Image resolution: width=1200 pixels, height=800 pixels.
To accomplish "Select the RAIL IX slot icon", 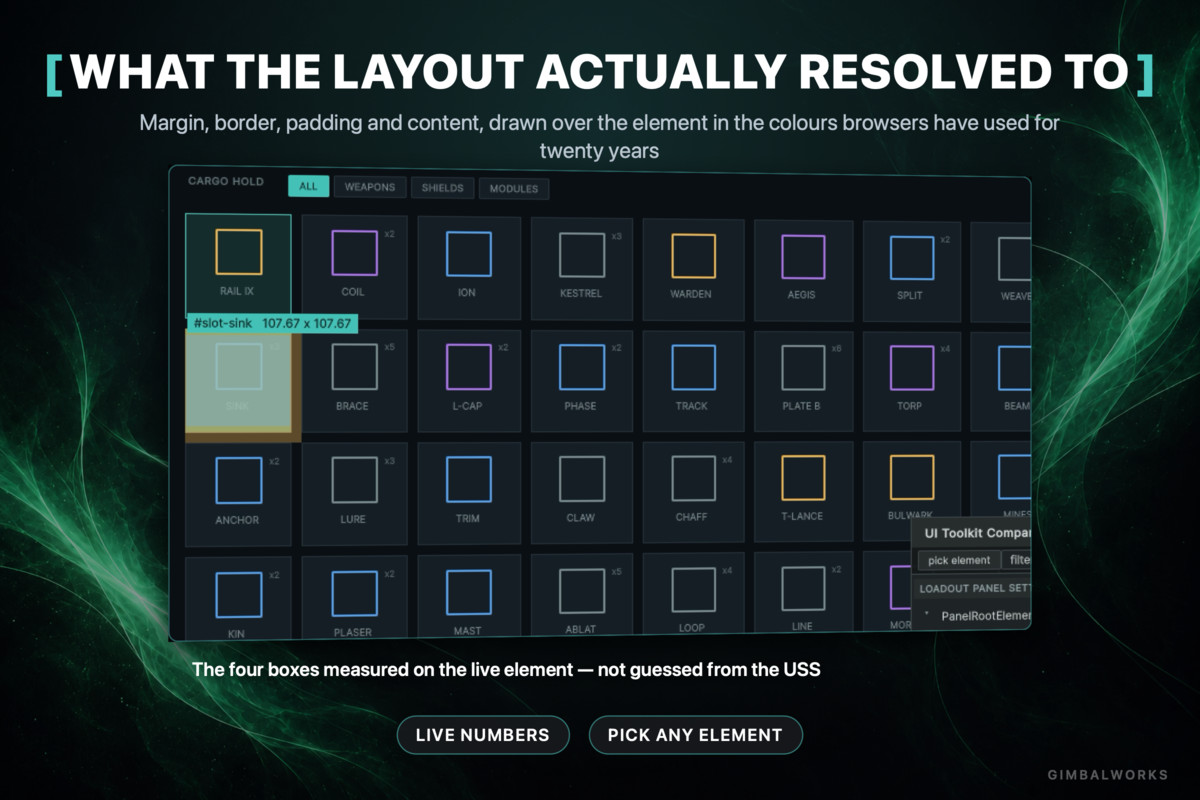I will (x=239, y=251).
